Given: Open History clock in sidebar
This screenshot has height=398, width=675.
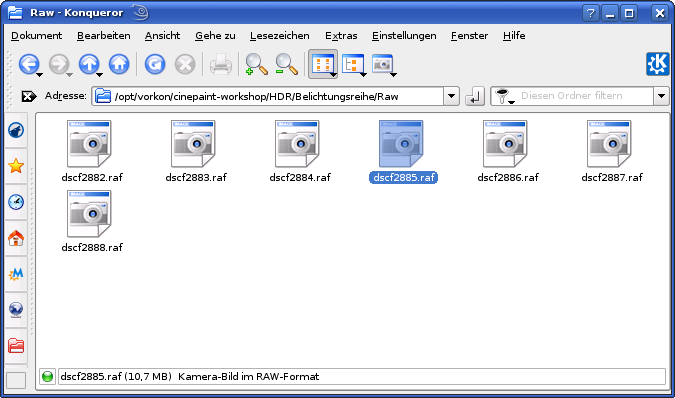Looking at the screenshot, I should tap(16, 202).
